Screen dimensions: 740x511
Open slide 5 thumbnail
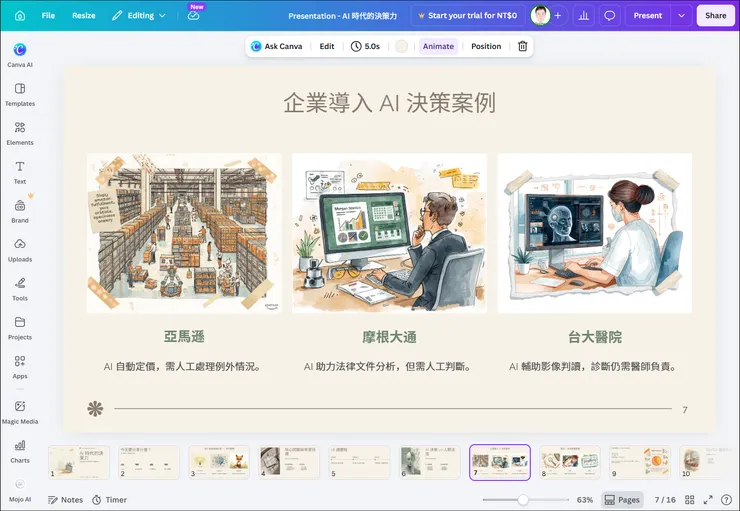[x=359, y=462]
